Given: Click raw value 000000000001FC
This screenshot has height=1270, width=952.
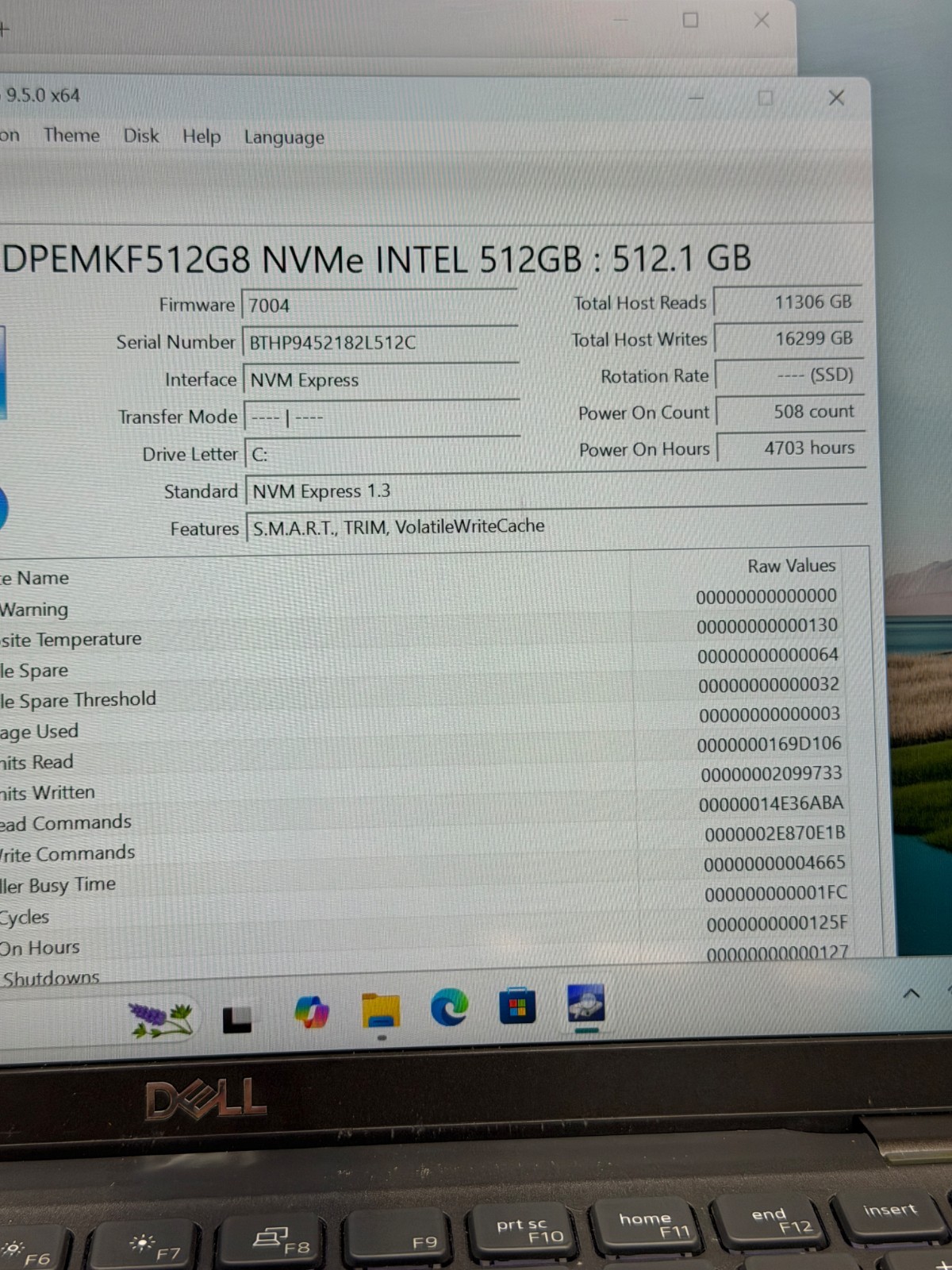Looking at the screenshot, I should 776,893.
